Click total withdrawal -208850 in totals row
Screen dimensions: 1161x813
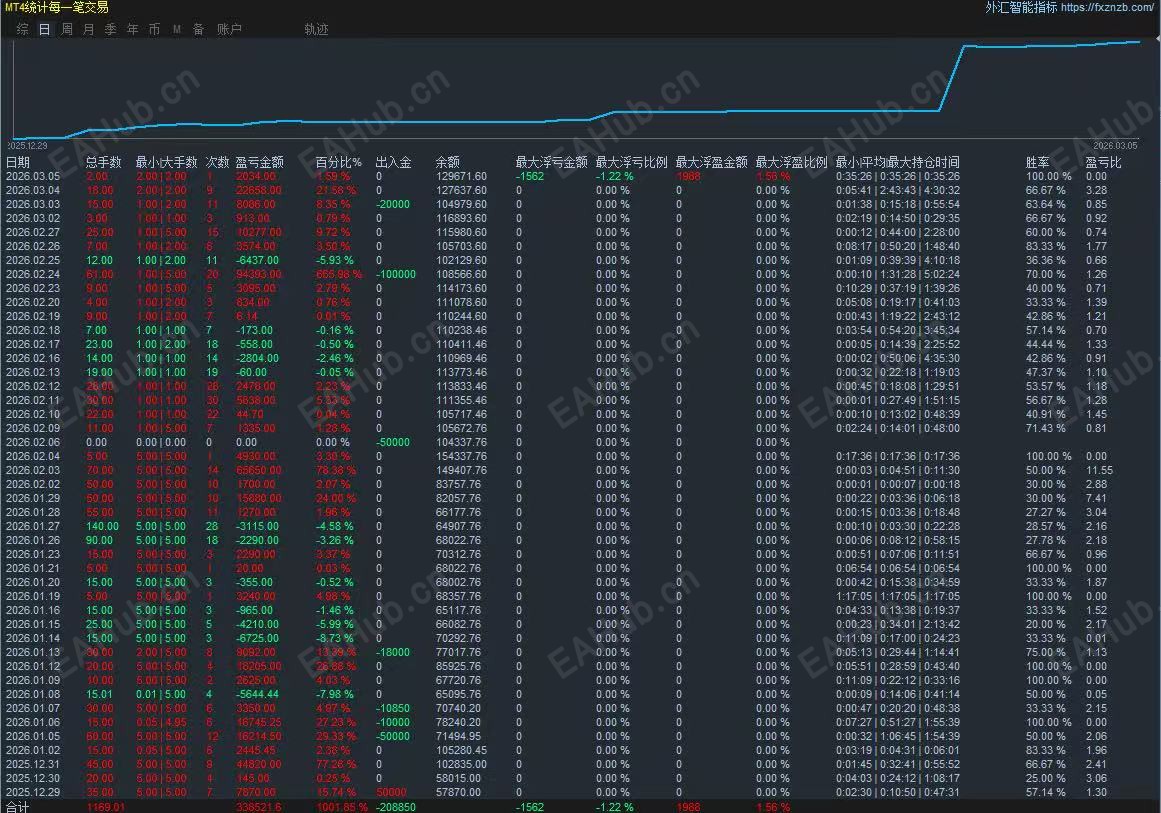coord(395,807)
